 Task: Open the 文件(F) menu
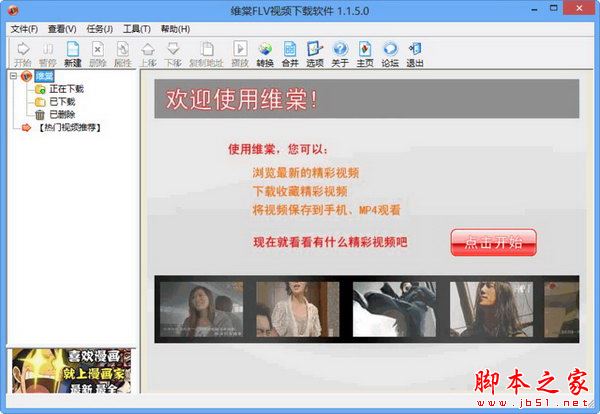24,29
